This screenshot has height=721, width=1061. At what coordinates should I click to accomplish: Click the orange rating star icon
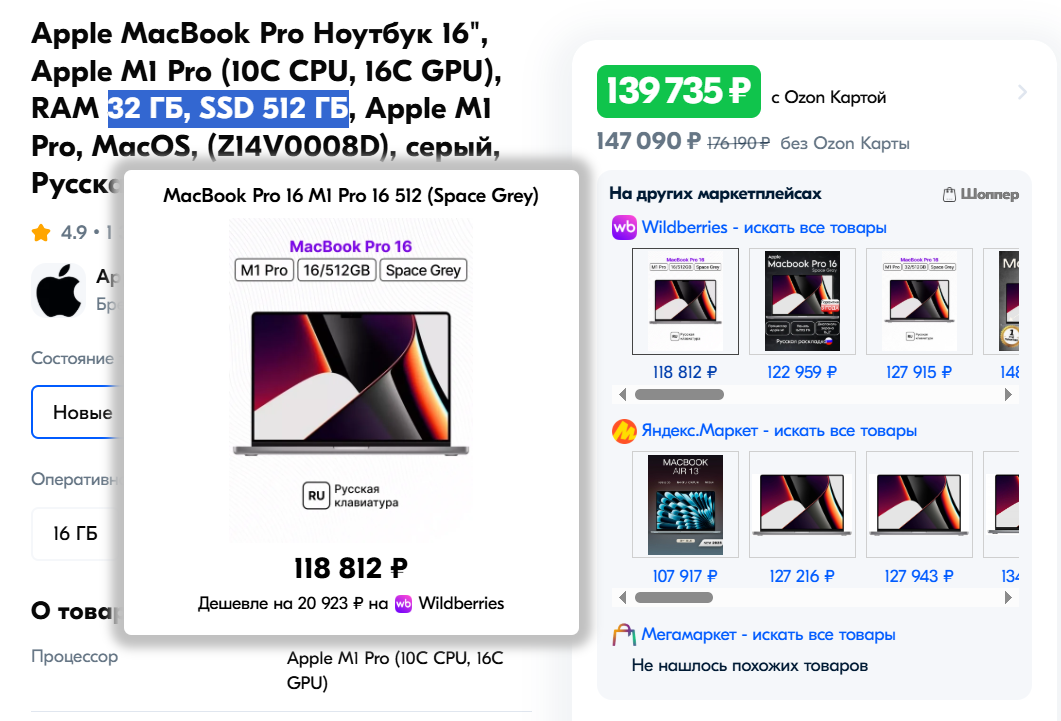41,233
